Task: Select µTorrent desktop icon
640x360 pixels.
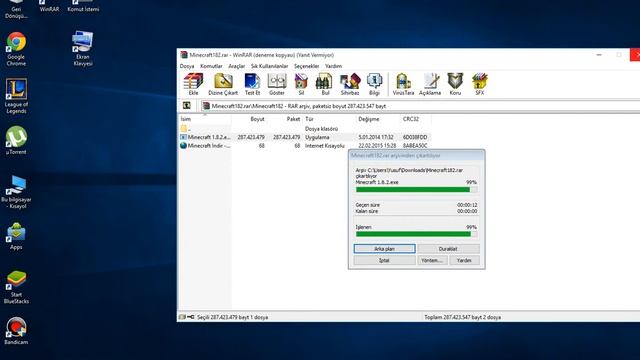Action: coord(16,140)
